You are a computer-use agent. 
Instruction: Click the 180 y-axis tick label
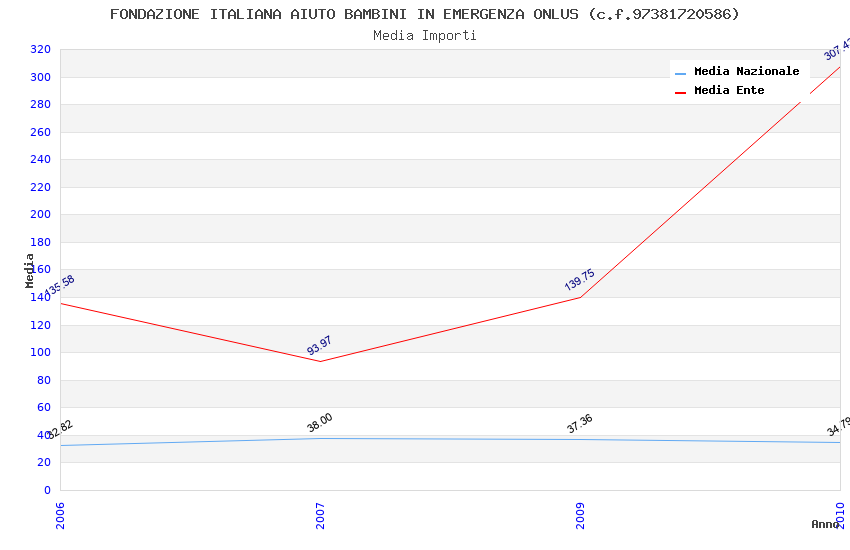coord(40,242)
